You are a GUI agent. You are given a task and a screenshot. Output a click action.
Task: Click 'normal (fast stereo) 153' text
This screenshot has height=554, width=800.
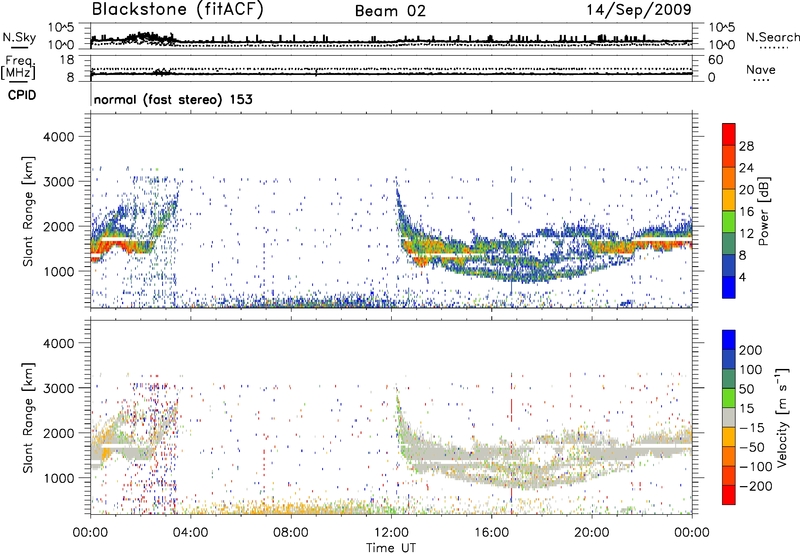tap(173, 99)
